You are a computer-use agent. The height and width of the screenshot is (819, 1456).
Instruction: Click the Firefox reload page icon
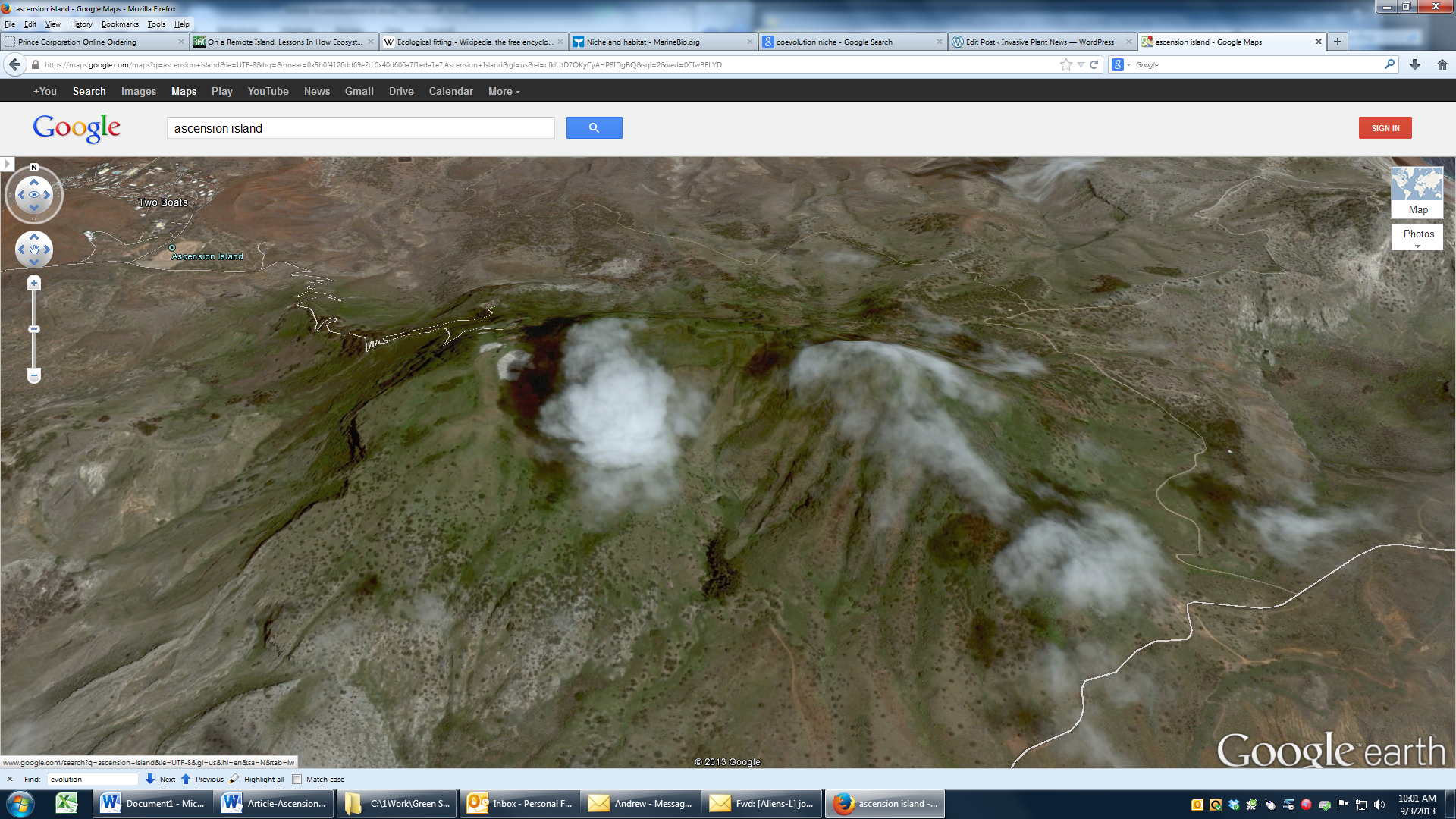point(1094,65)
